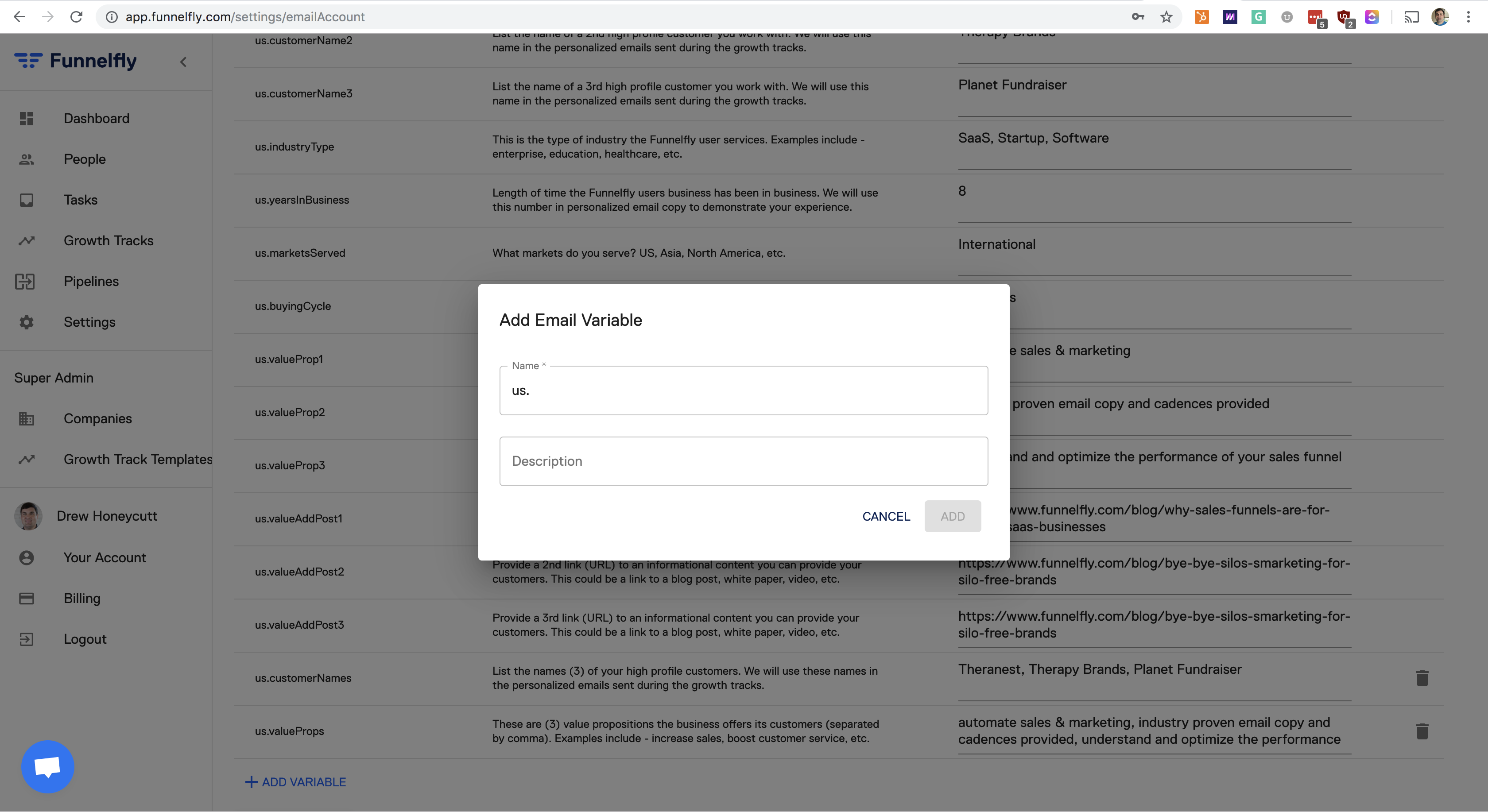
Task: Click the Billing card icon
Action: pos(27,598)
